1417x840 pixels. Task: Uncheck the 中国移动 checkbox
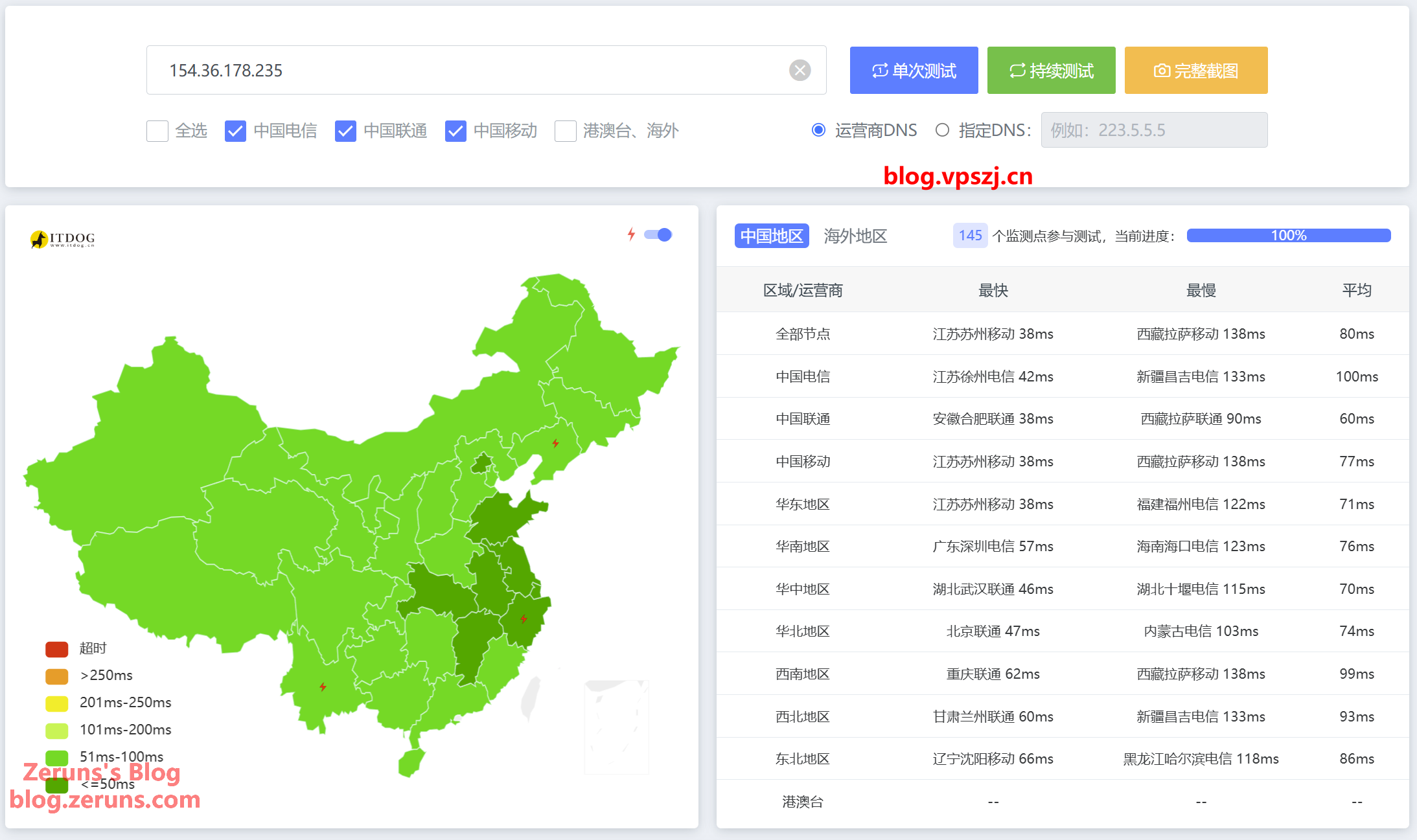[x=455, y=131]
